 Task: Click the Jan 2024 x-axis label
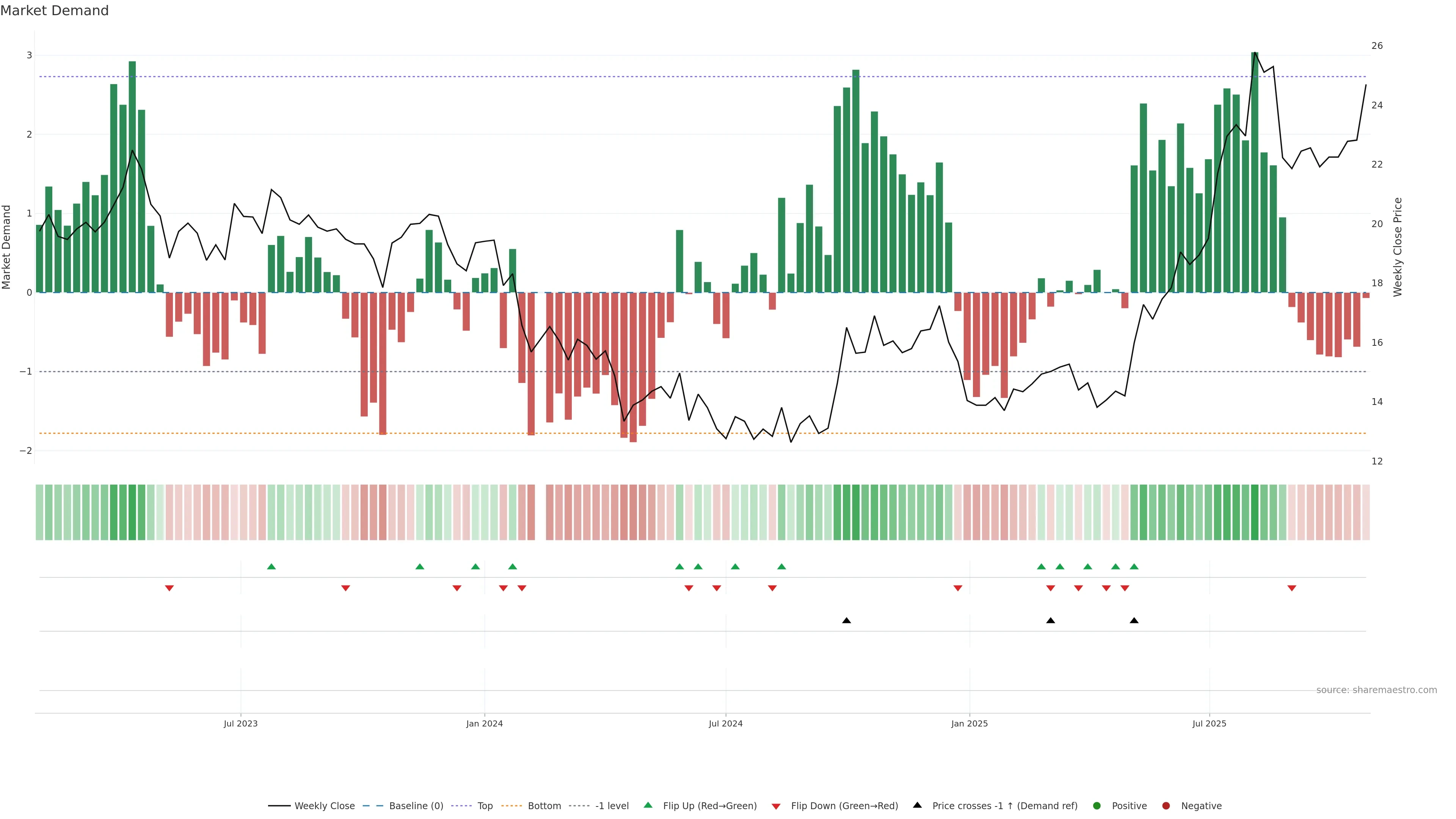point(485,723)
